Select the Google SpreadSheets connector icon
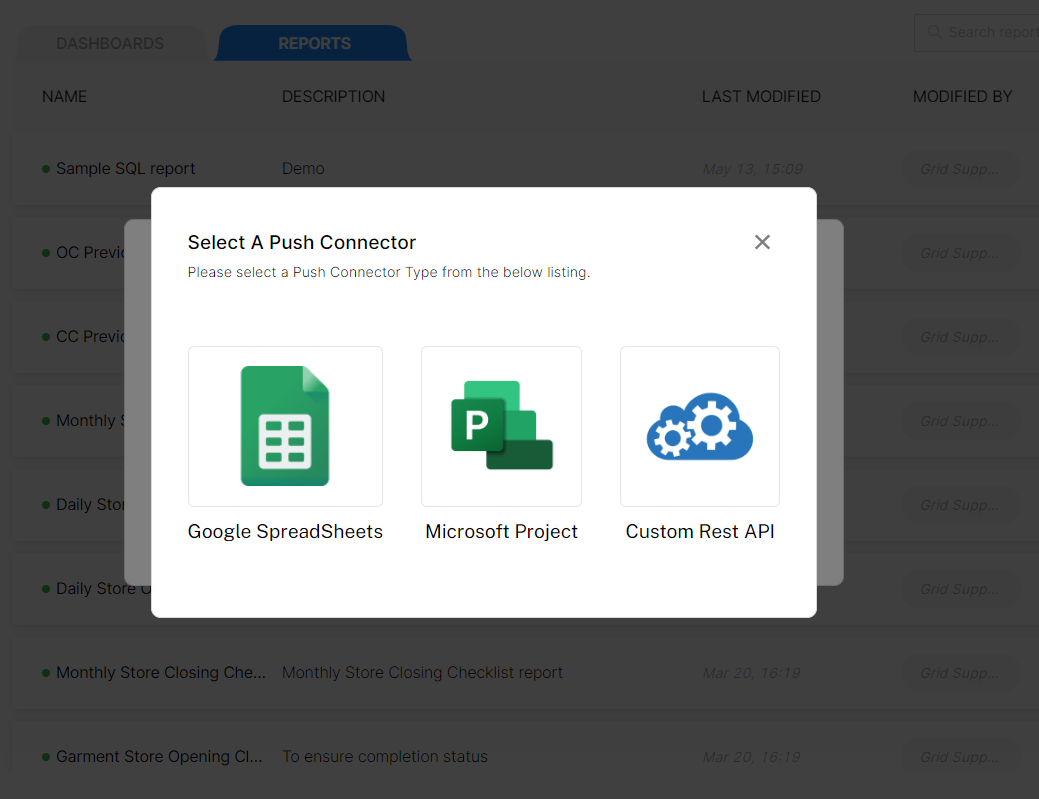 click(285, 426)
